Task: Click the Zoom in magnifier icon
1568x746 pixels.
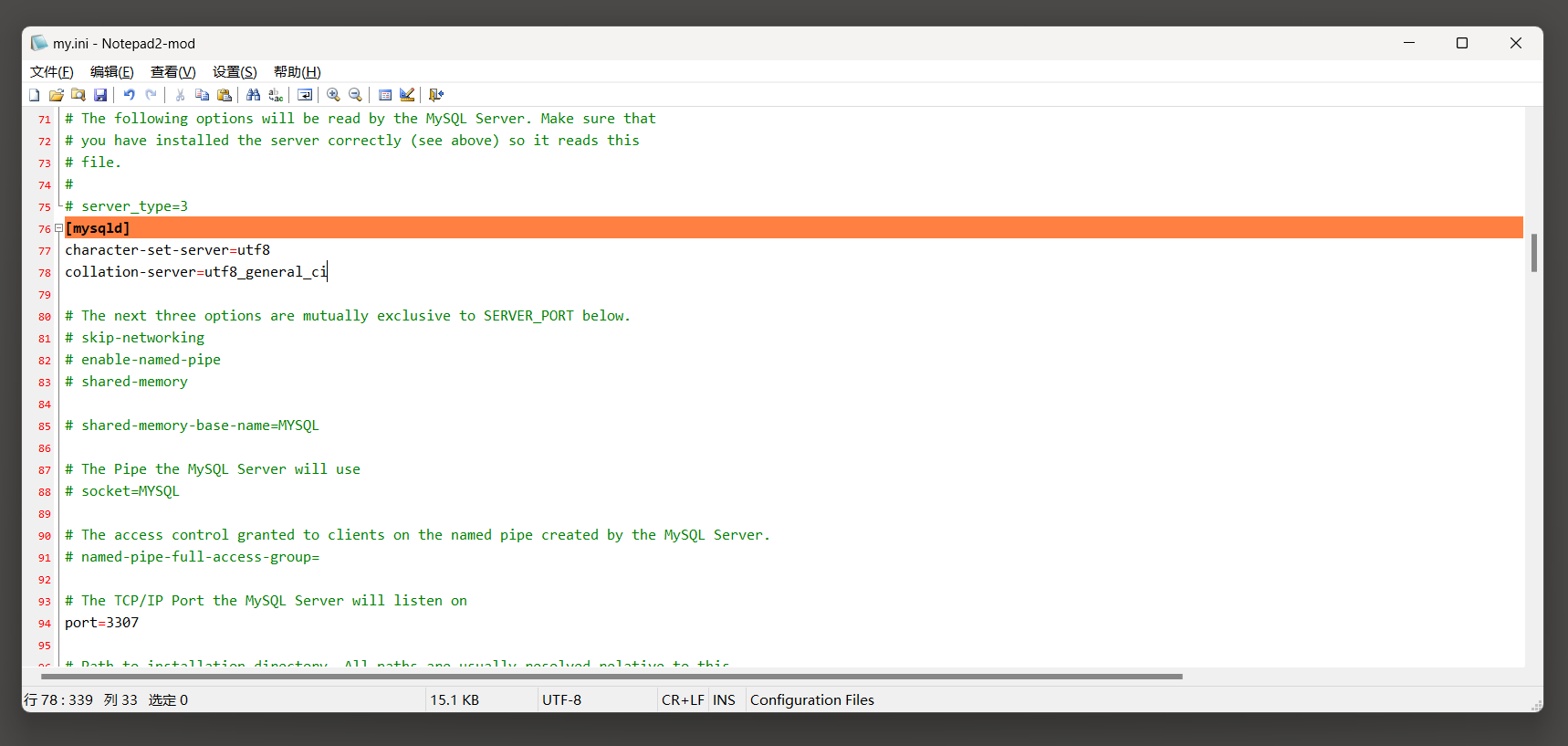Action: pyautogui.click(x=334, y=95)
